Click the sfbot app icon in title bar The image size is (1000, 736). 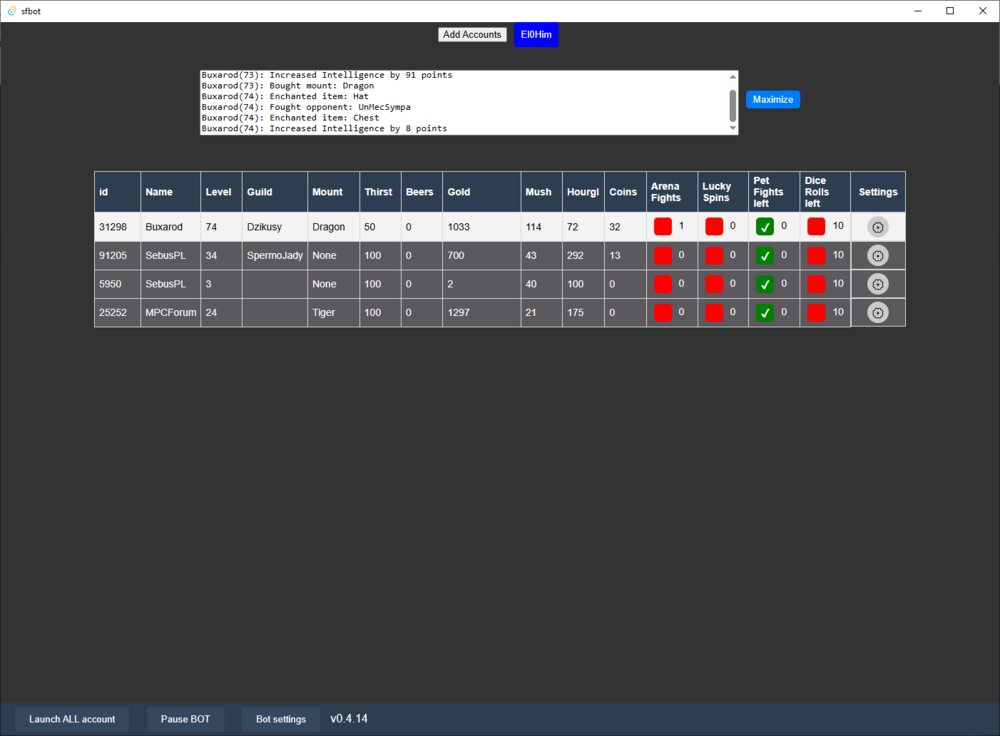[x=11, y=11]
